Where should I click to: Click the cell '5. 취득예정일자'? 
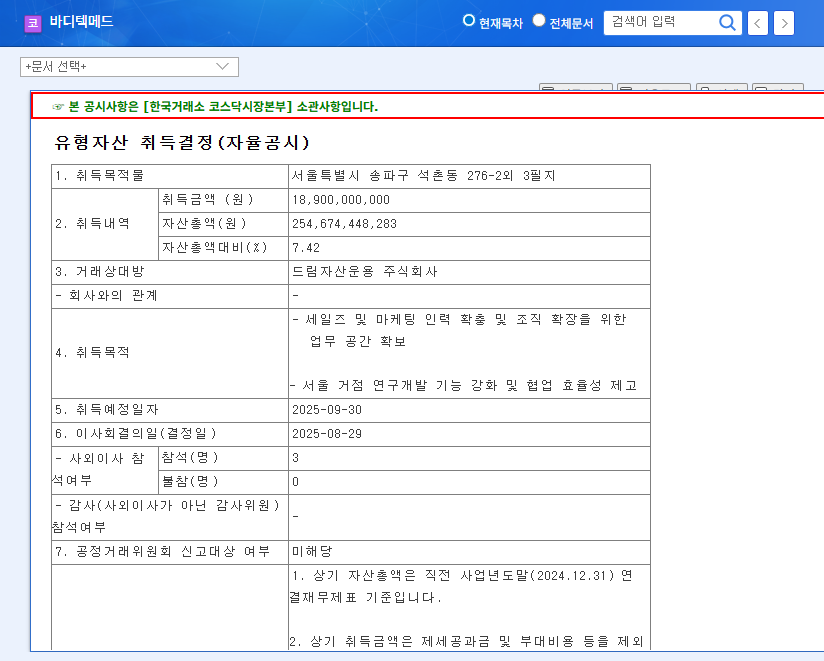pyautogui.click(x=170, y=410)
